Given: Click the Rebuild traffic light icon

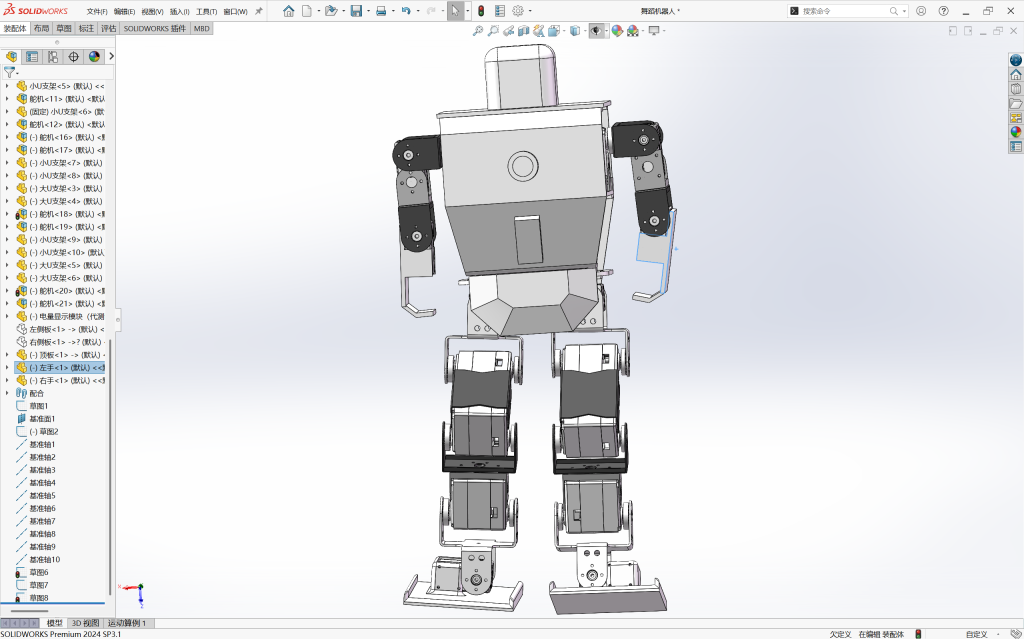Looking at the screenshot, I should (x=481, y=11).
